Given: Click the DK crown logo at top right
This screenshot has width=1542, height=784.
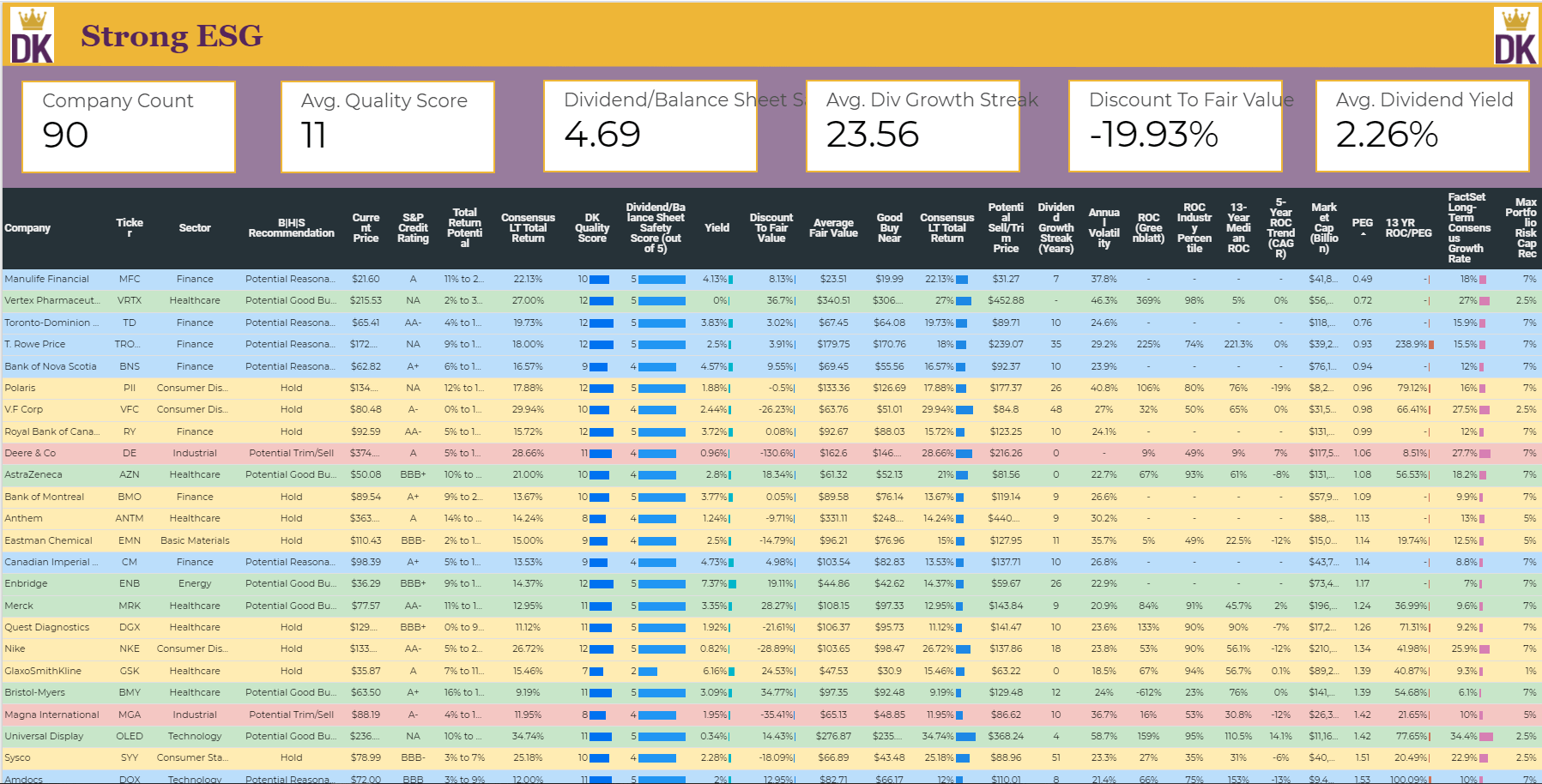Looking at the screenshot, I should 1515,36.
